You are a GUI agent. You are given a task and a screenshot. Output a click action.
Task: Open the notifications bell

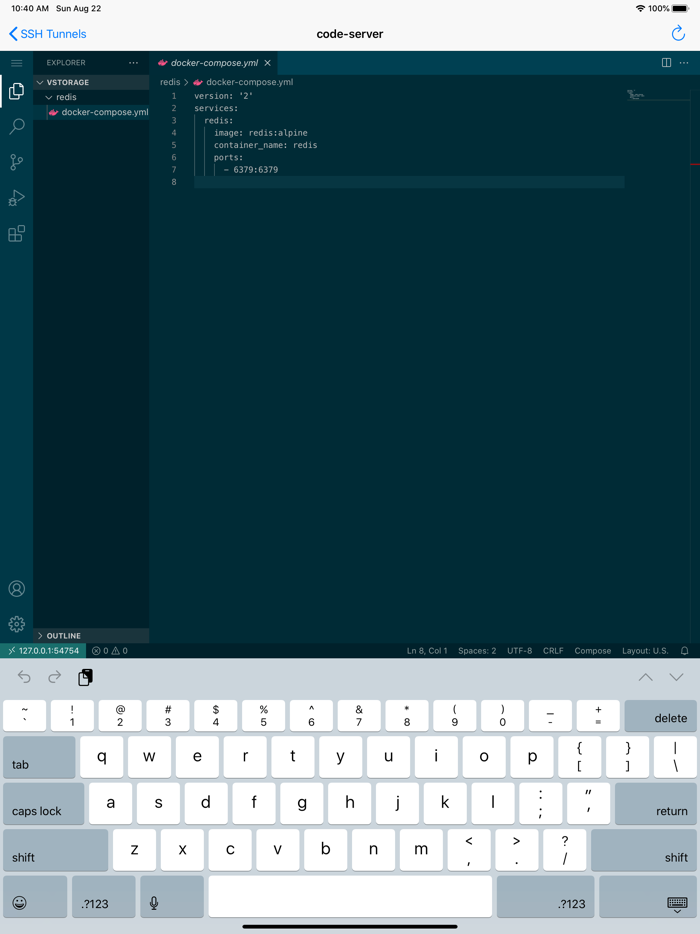[685, 650]
